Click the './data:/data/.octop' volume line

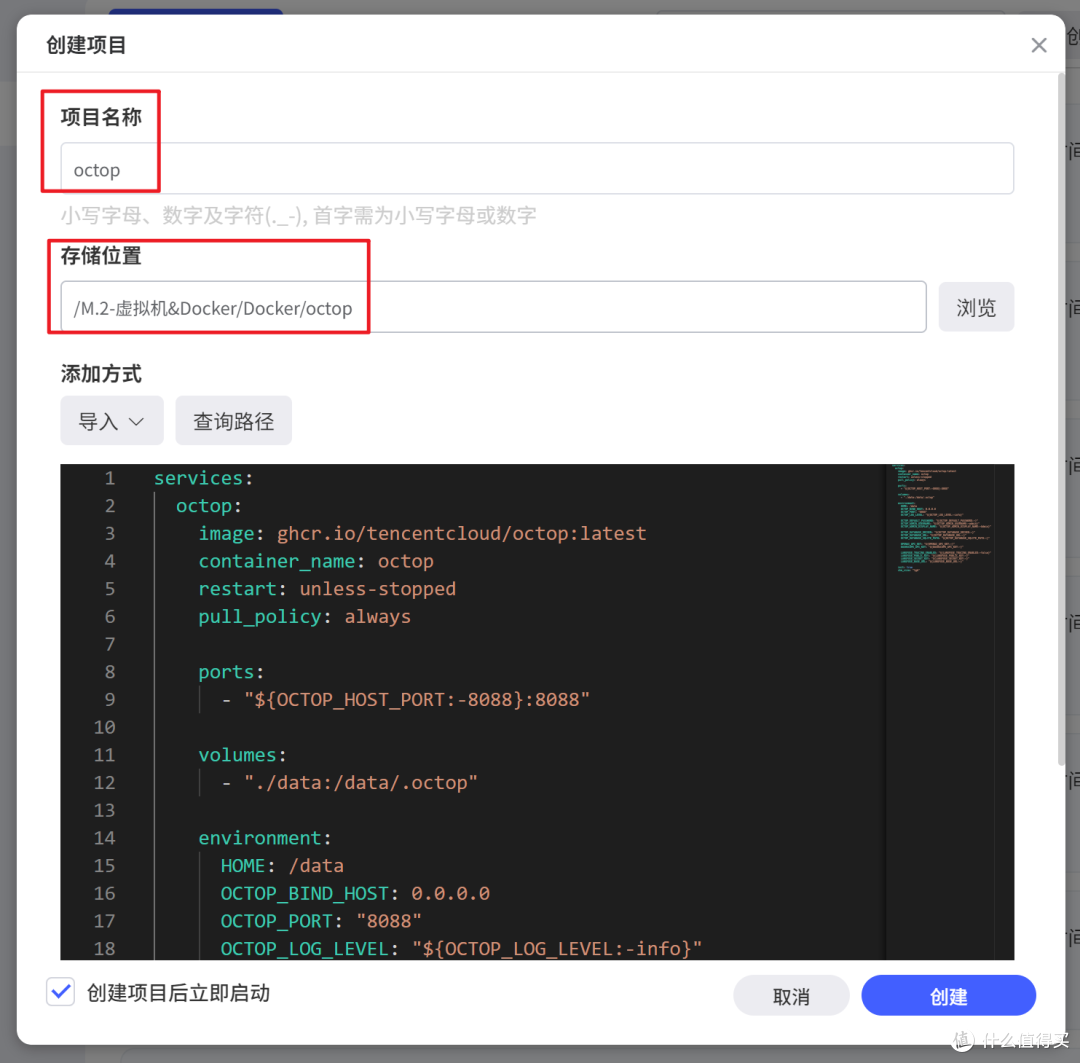(349, 783)
